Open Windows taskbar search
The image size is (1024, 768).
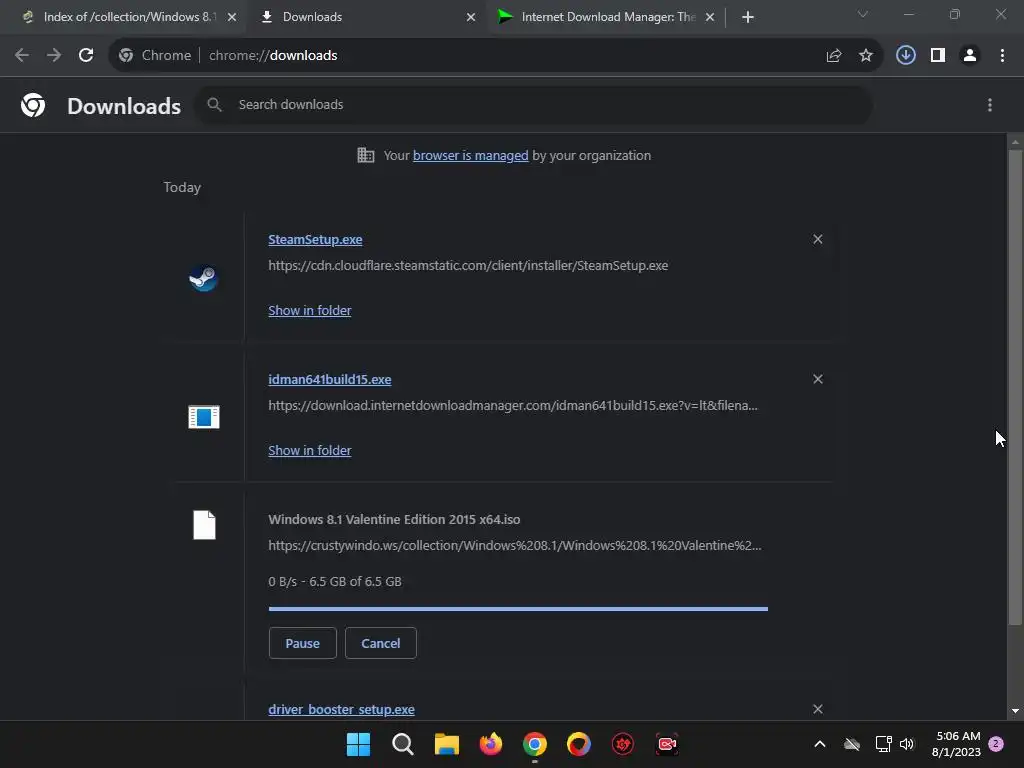402,744
